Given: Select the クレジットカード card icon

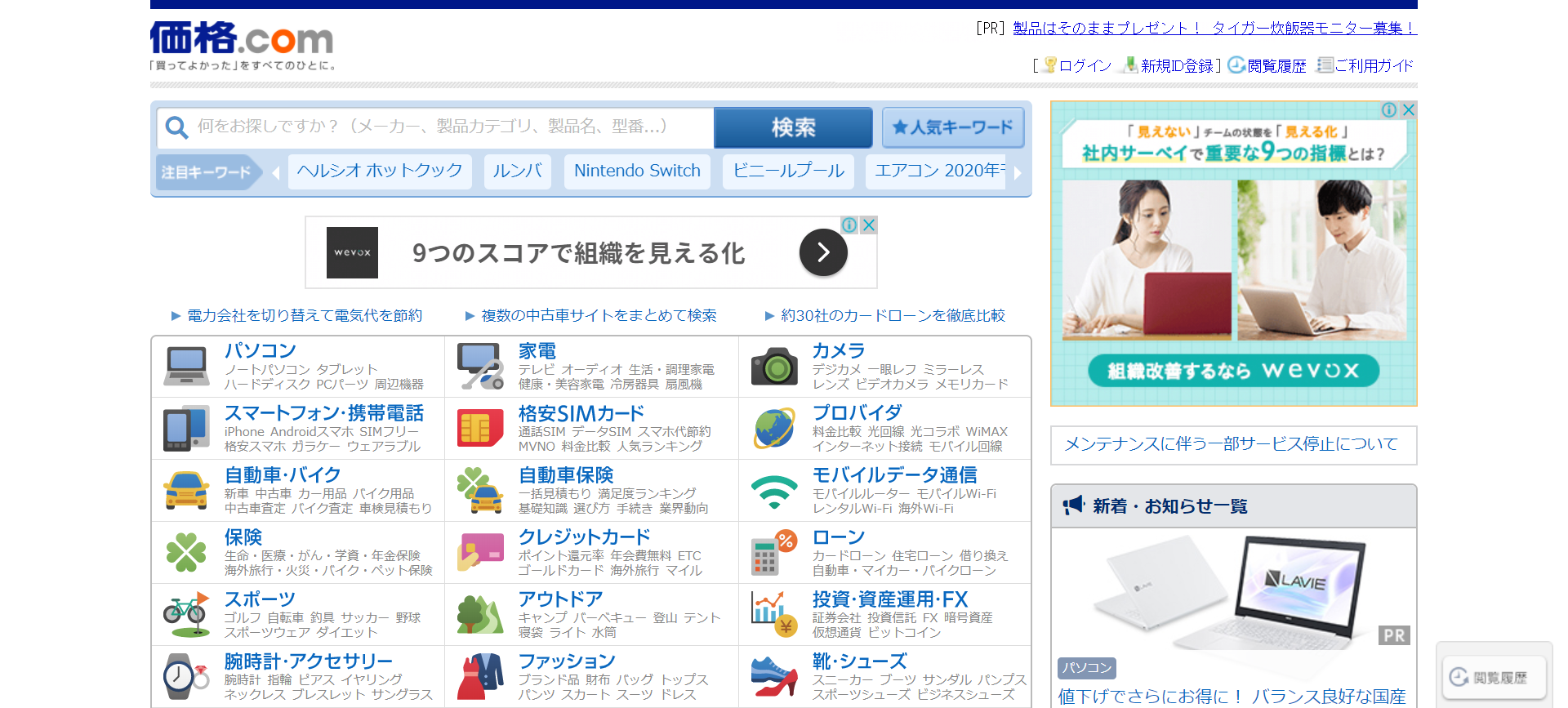Looking at the screenshot, I should 480,552.
